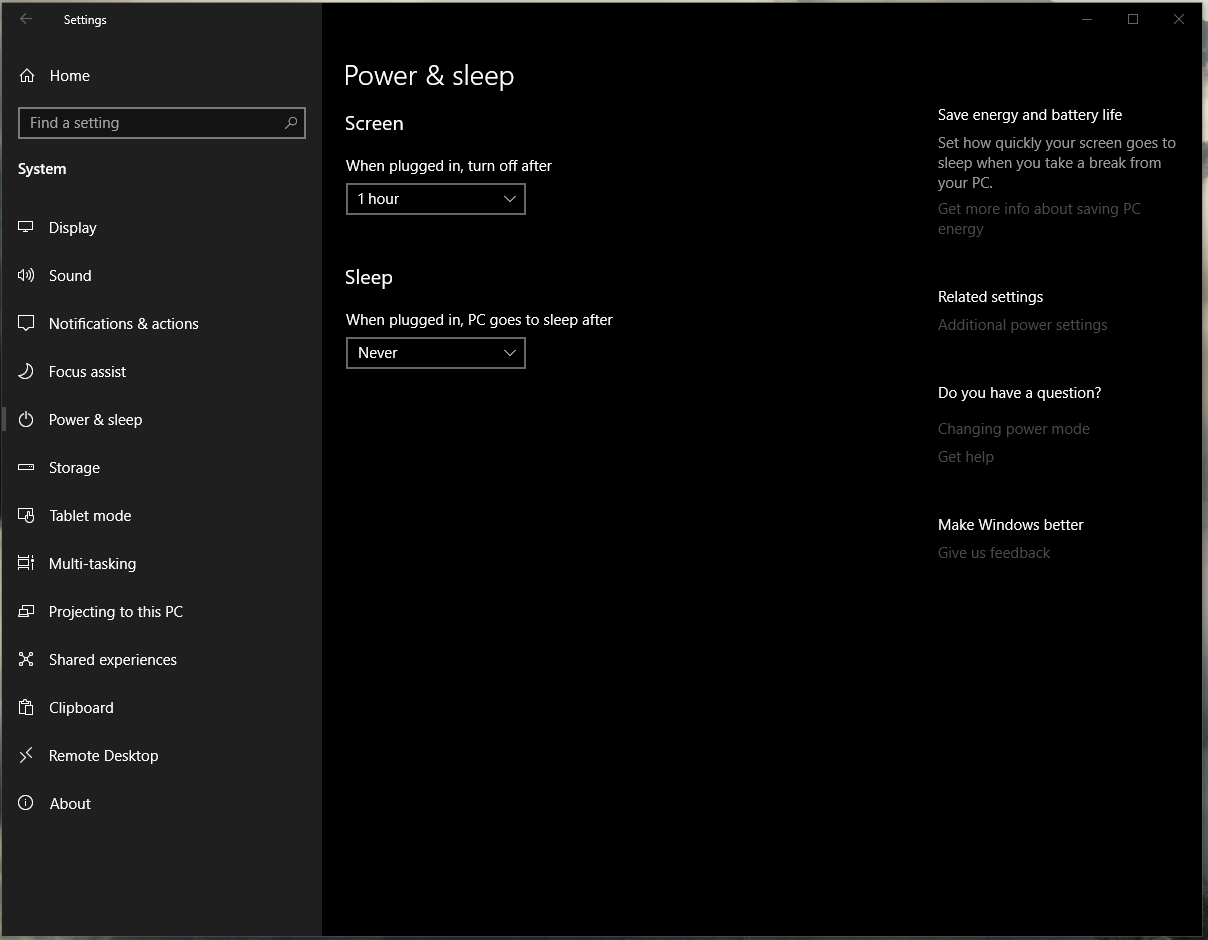Viewport: 1208px width, 940px height.
Task: Select Power & sleep label in sidebar
Action: point(96,420)
